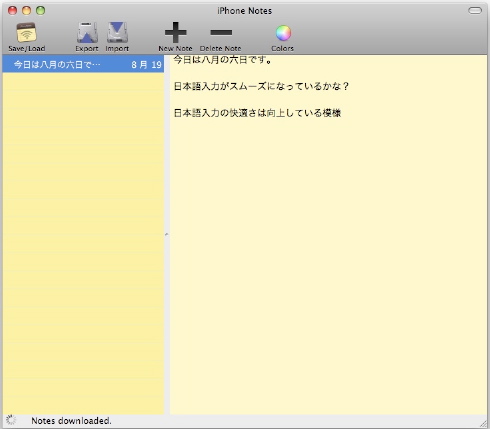This screenshot has height=429, width=490.
Task: Open the Colors wheel picker
Action: pos(283,33)
